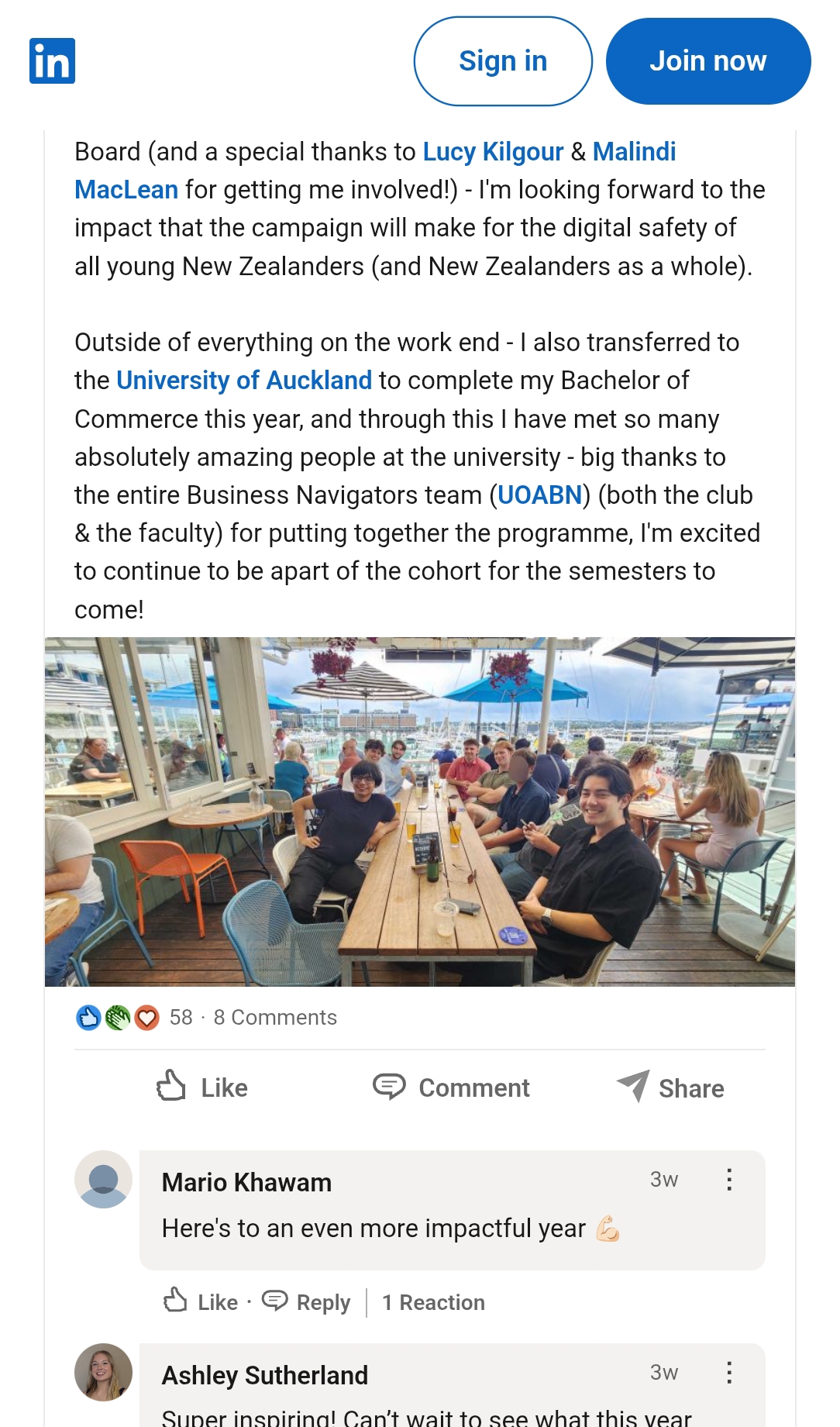840x1427 pixels.
Task: Click the LinkedIn logo icon
Action: [x=52, y=60]
